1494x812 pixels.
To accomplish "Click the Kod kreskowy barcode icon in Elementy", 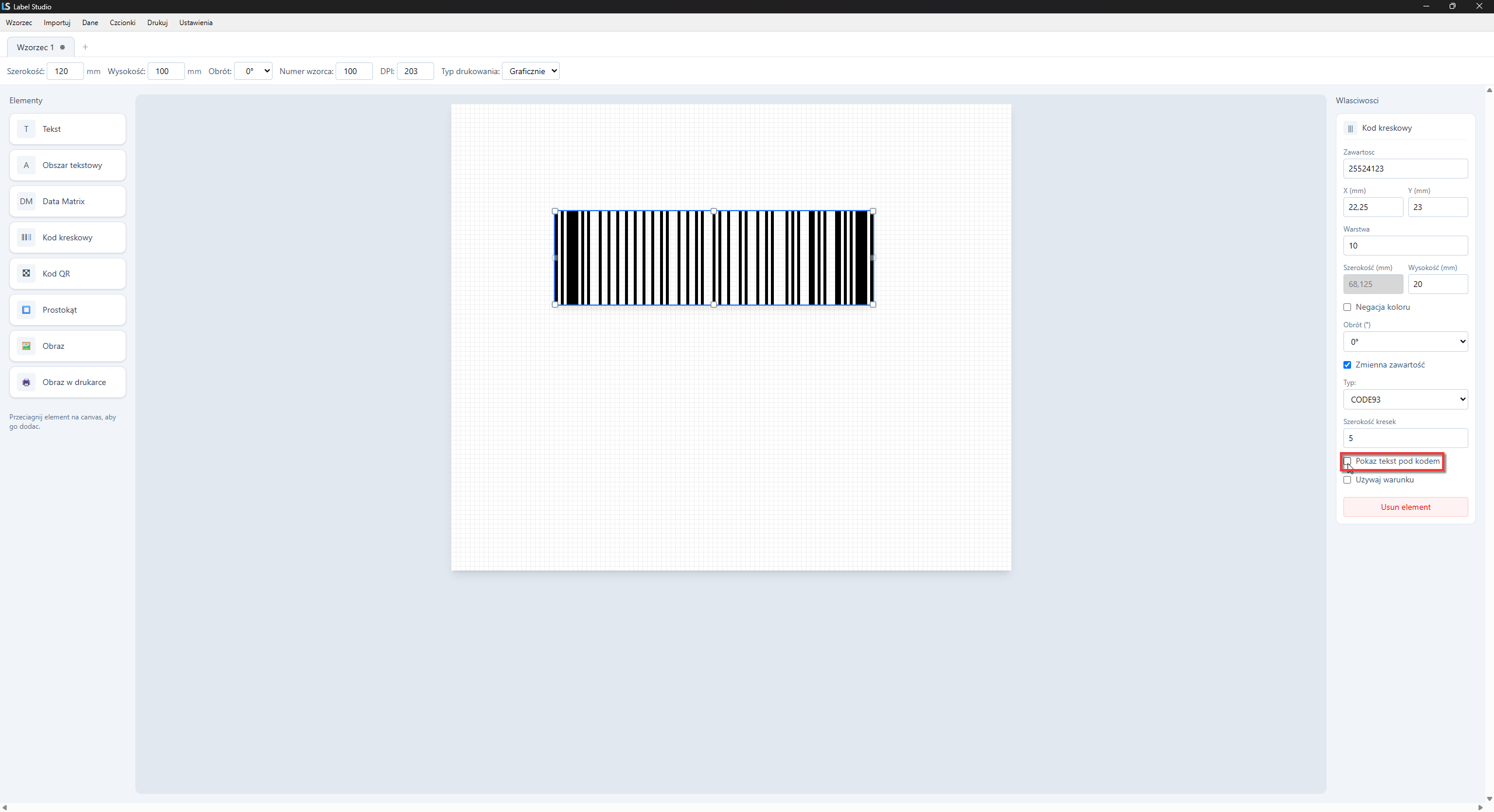I will click(26, 237).
